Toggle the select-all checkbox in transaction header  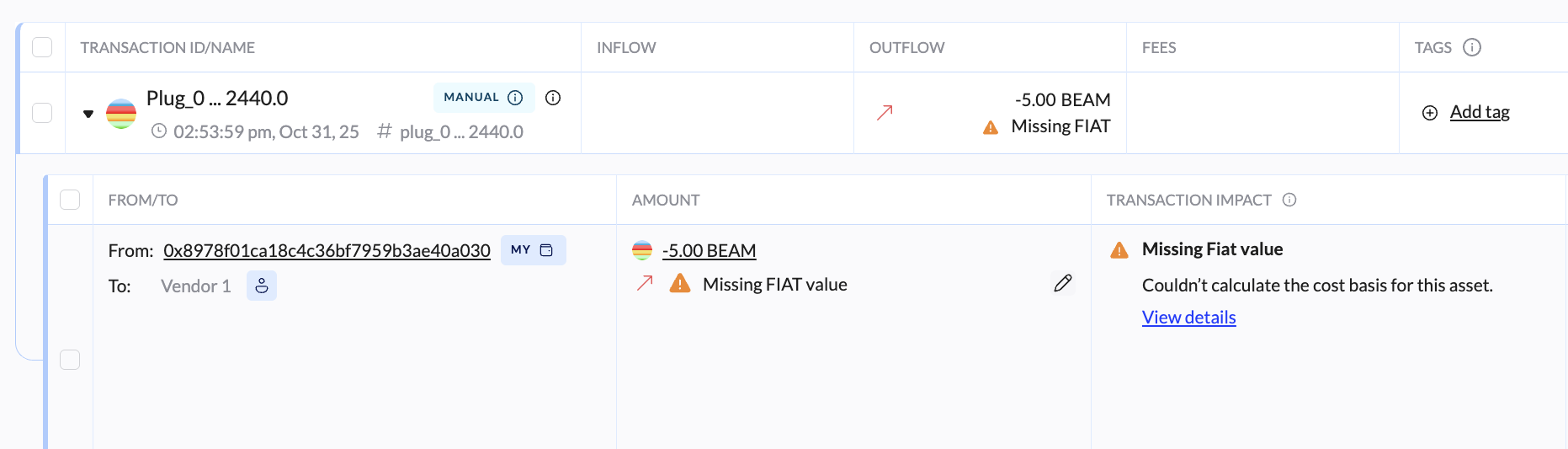pos(42,47)
